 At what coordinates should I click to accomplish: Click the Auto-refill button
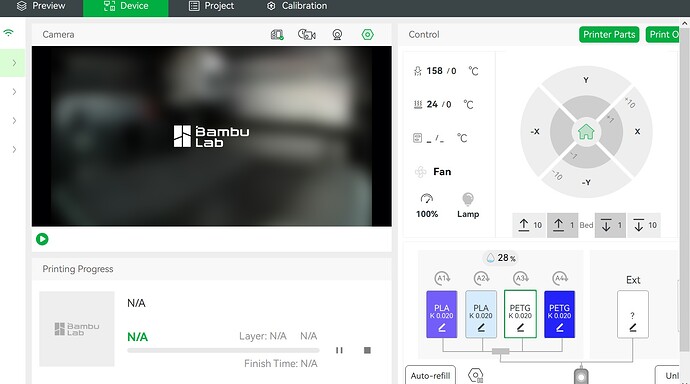[x=430, y=375]
